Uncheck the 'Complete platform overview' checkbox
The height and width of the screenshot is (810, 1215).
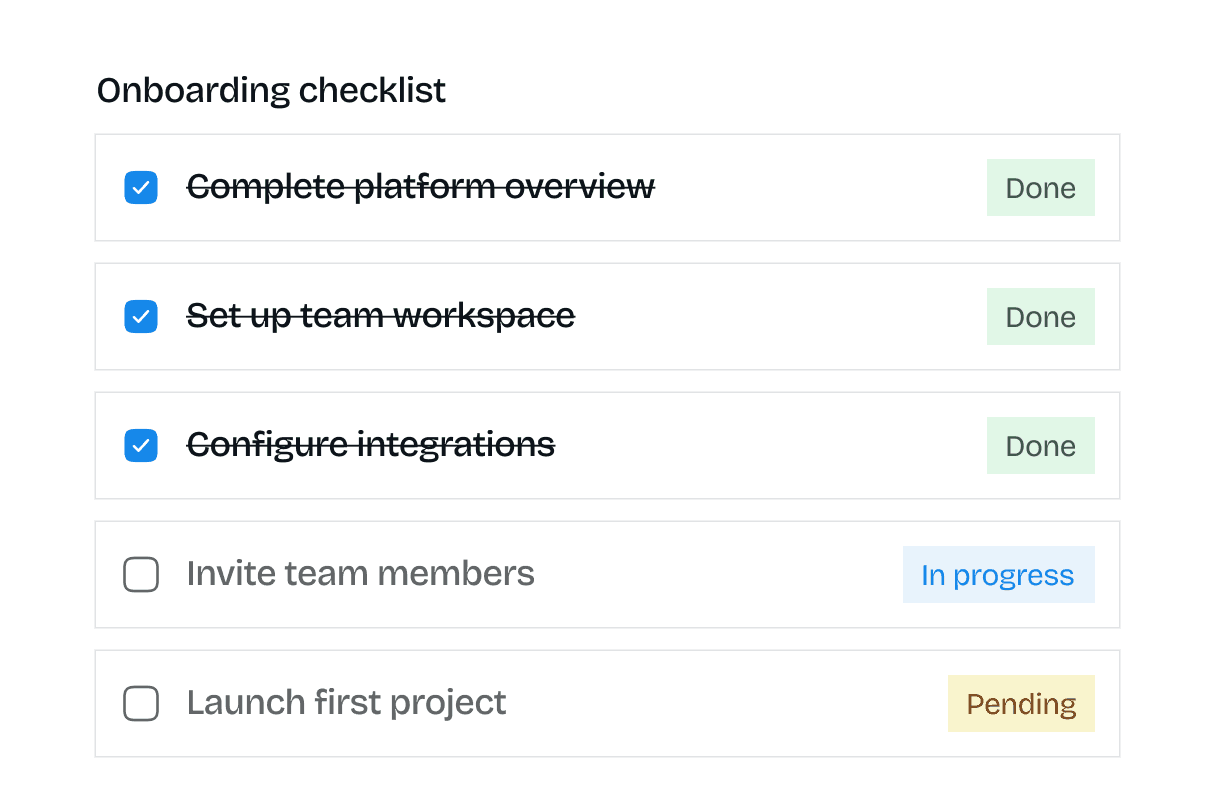[141, 188]
